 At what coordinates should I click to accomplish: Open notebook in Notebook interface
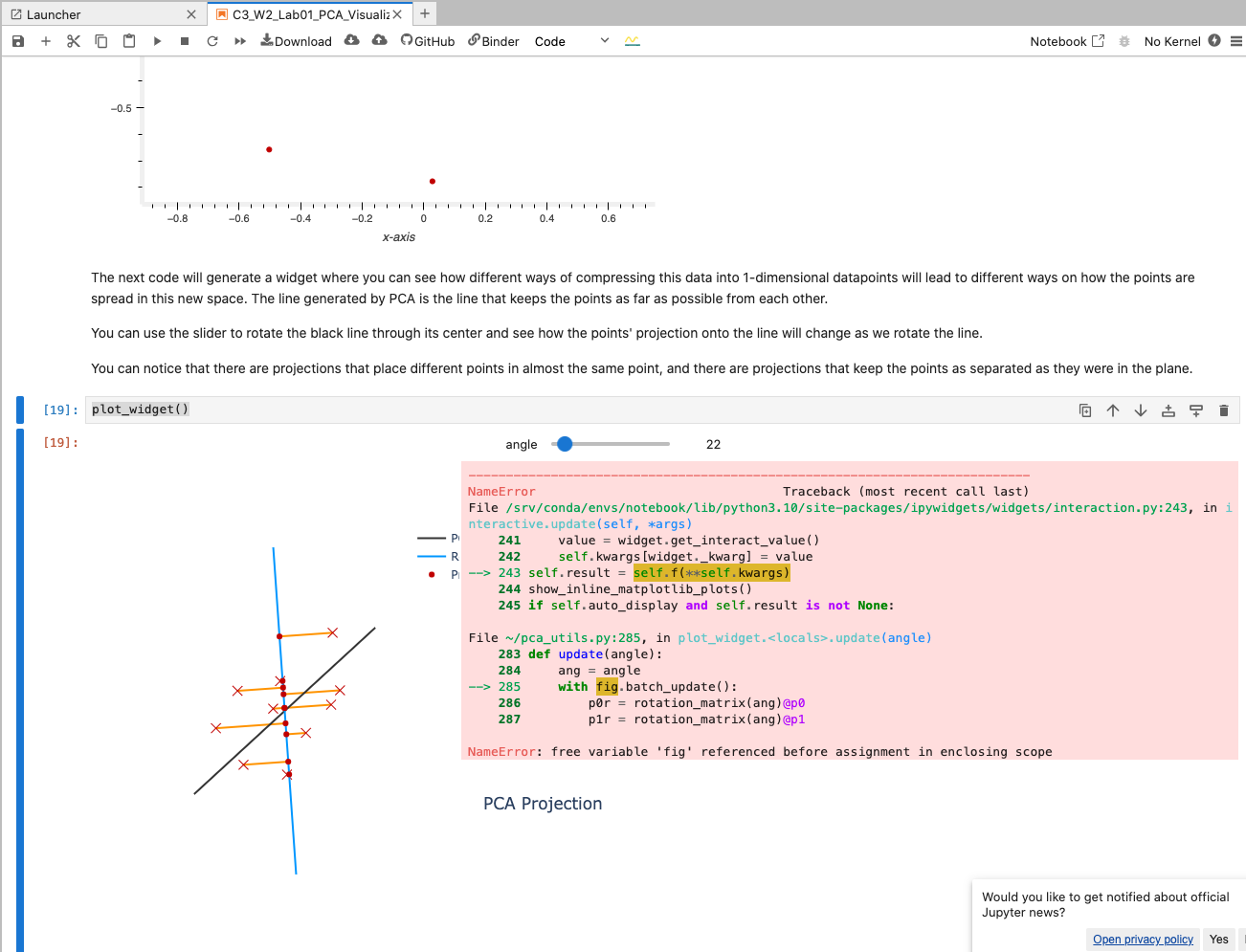click(x=1067, y=41)
